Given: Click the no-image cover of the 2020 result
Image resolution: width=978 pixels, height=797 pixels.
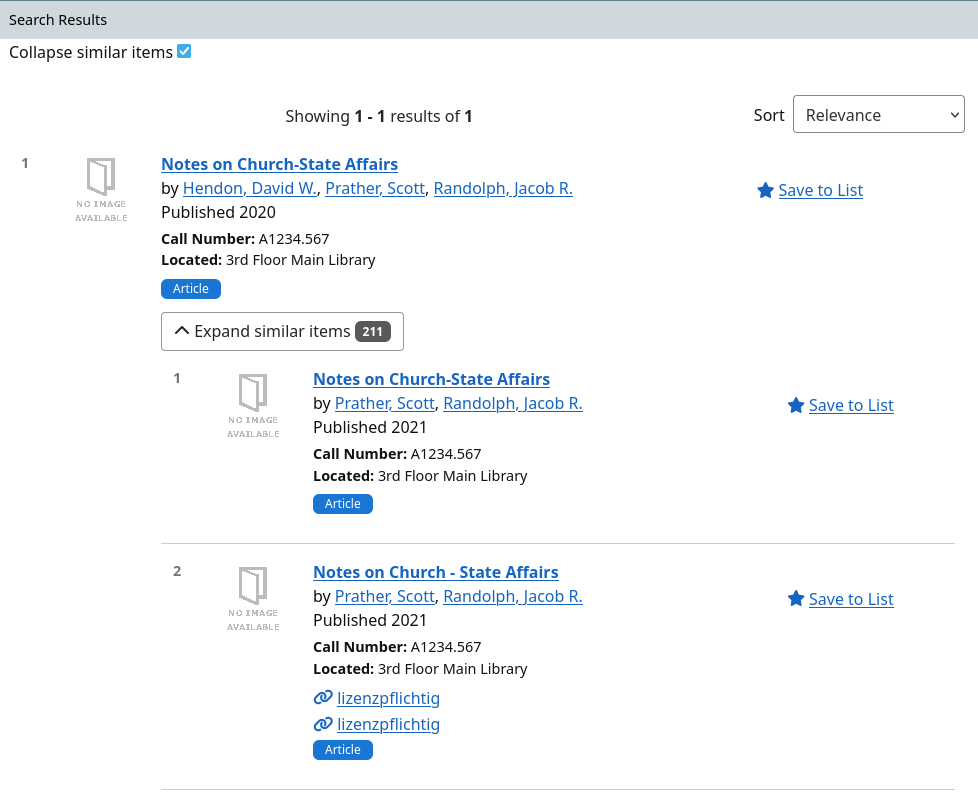Looking at the screenshot, I should click(101, 189).
